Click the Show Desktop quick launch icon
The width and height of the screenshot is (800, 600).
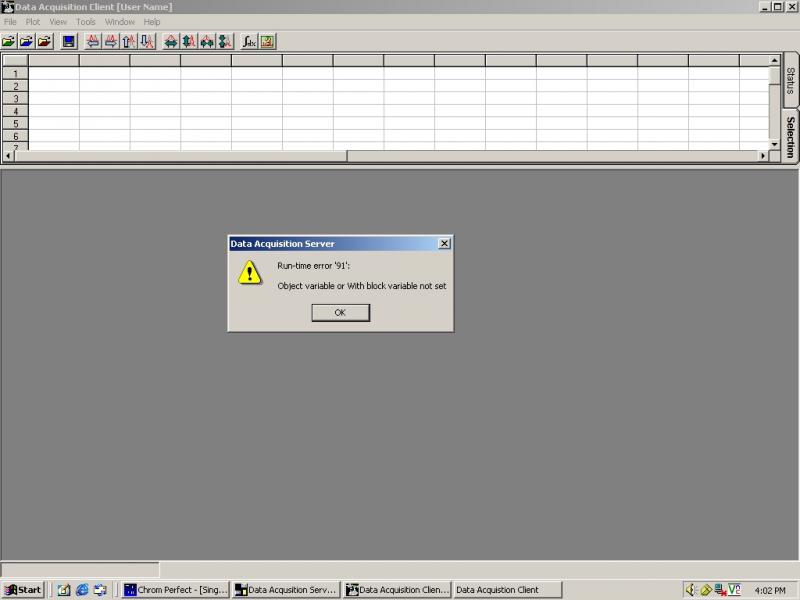tap(100, 590)
